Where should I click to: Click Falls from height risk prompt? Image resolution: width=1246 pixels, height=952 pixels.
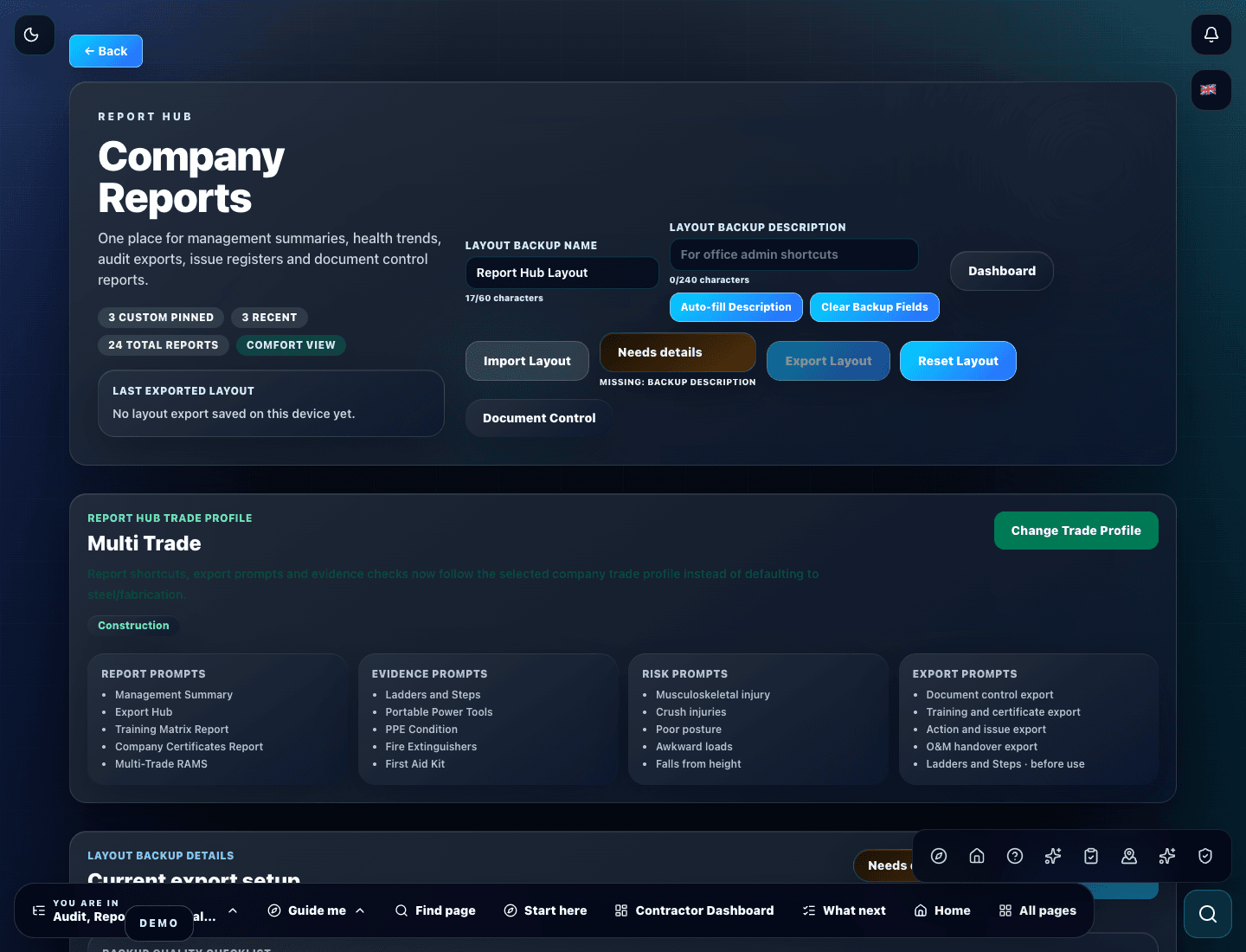tap(698, 764)
